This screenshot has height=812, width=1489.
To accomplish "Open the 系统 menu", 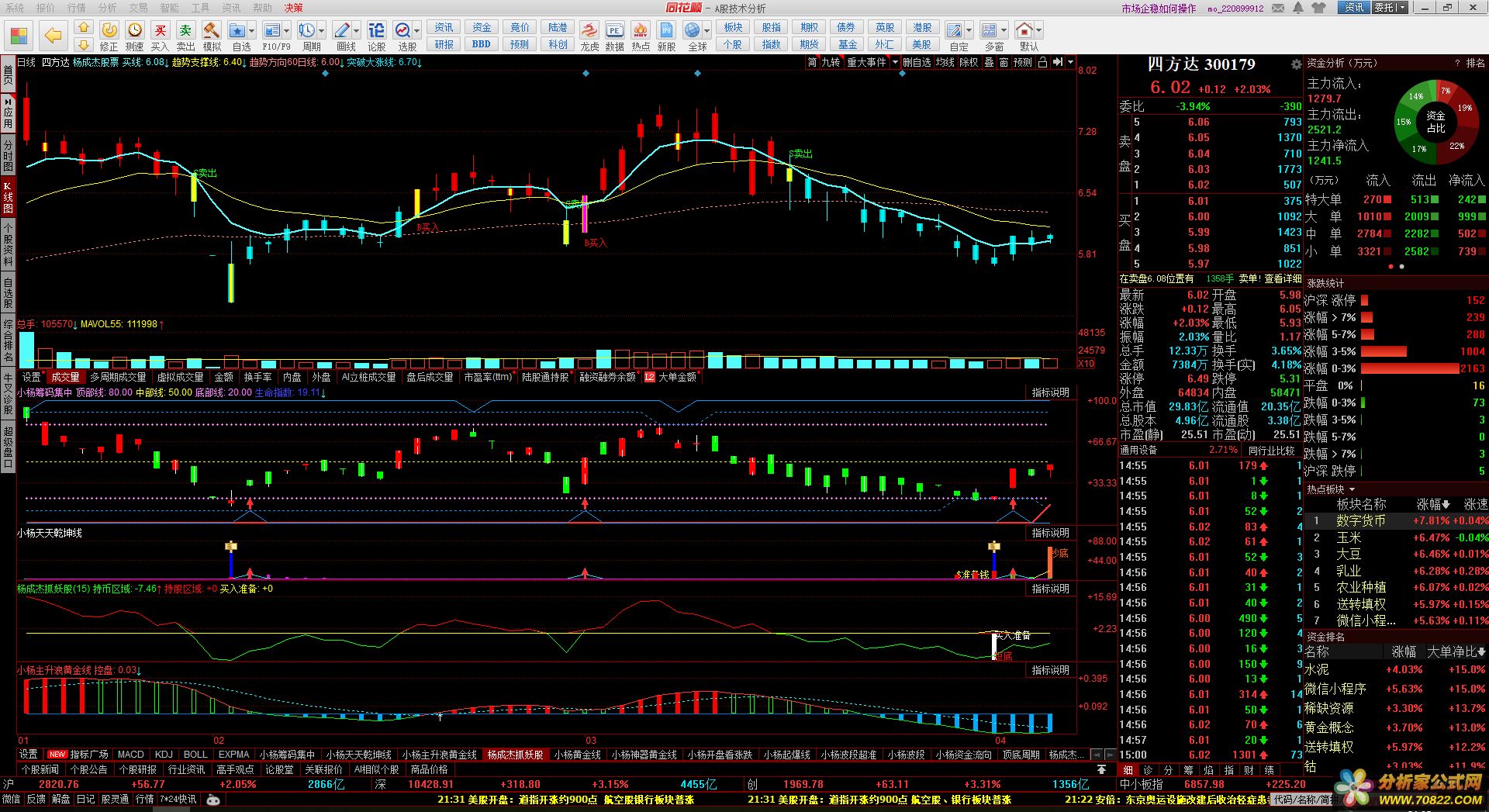I will [x=14, y=8].
